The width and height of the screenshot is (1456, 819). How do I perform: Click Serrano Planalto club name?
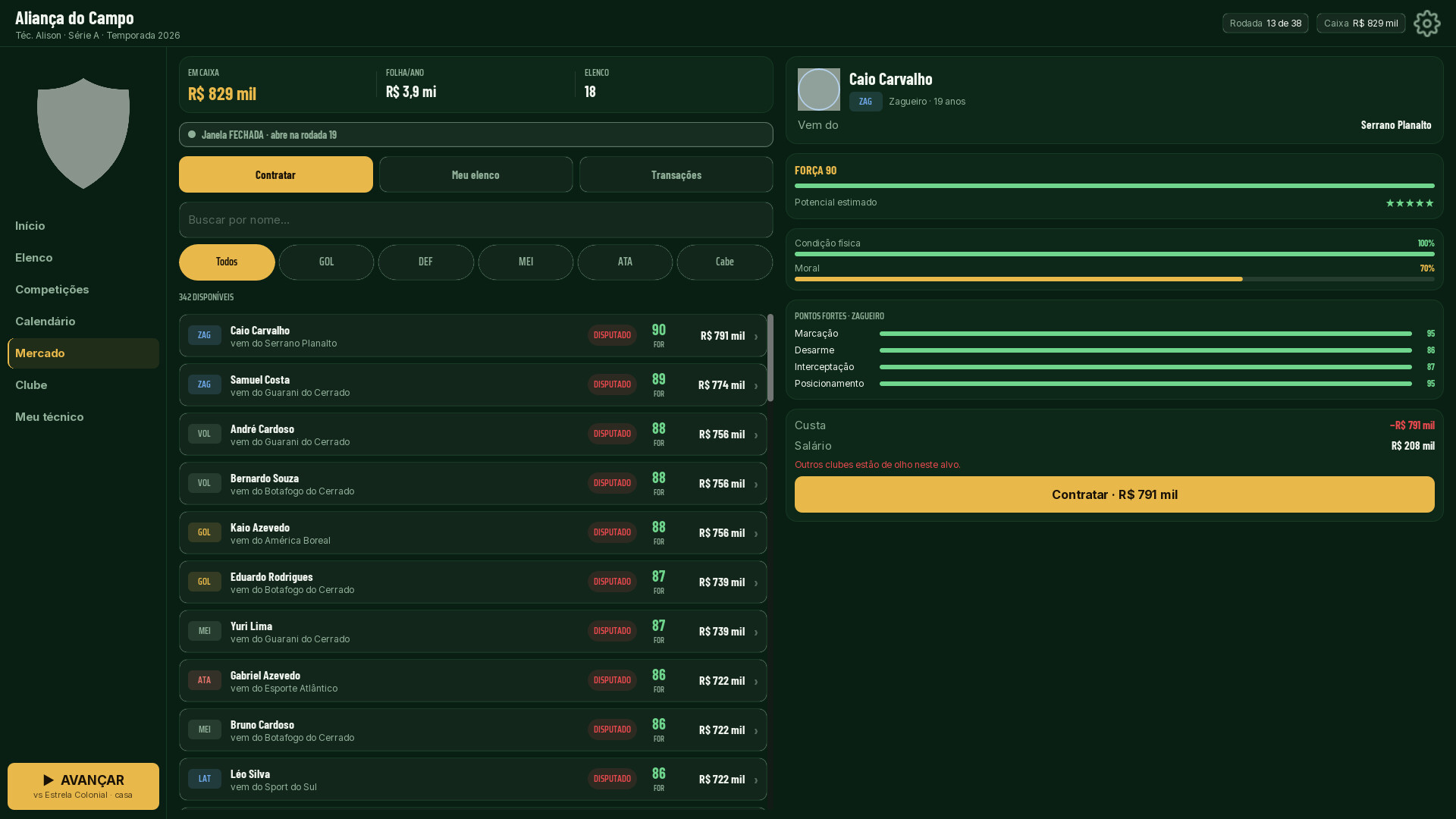pyautogui.click(x=1396, y=125)
